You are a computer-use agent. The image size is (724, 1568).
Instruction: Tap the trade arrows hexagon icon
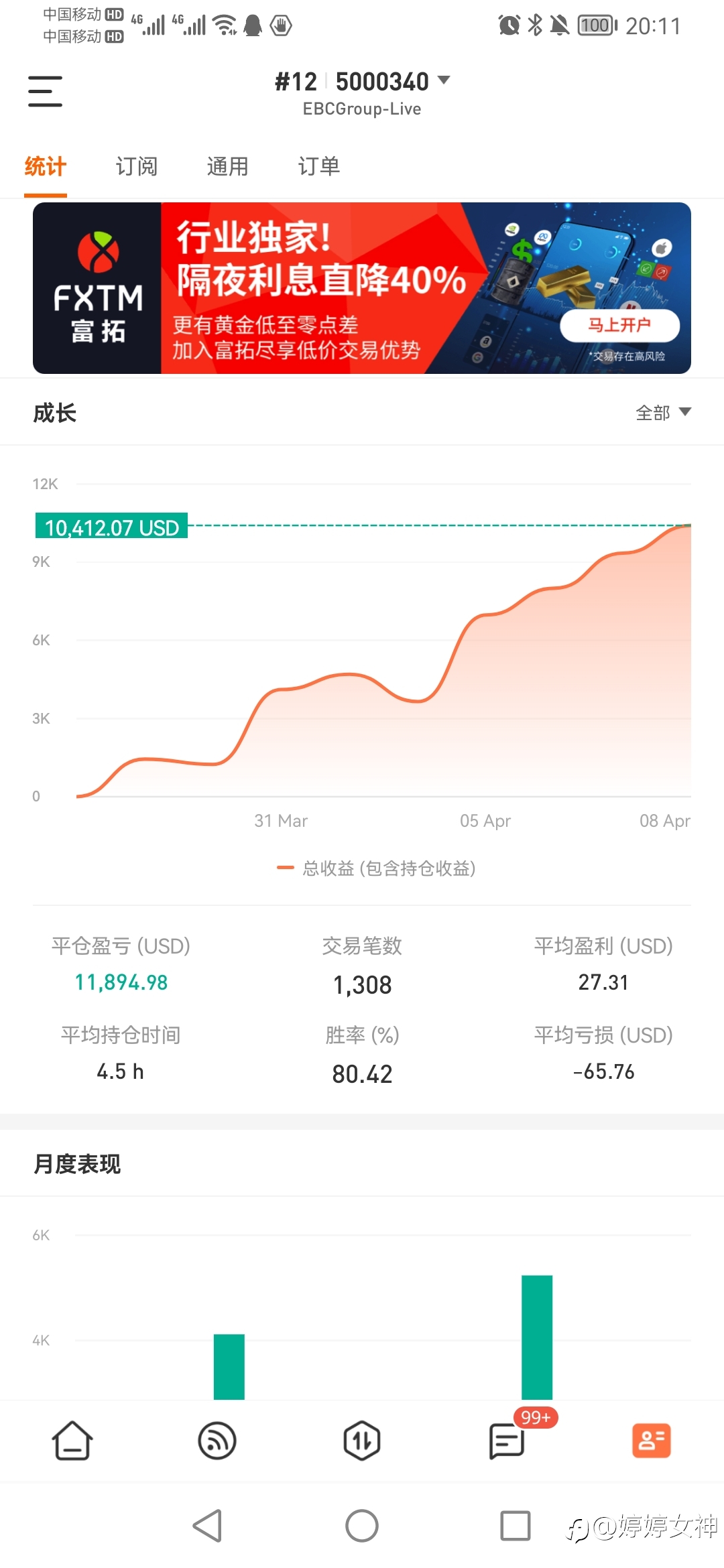point(362,1441)
